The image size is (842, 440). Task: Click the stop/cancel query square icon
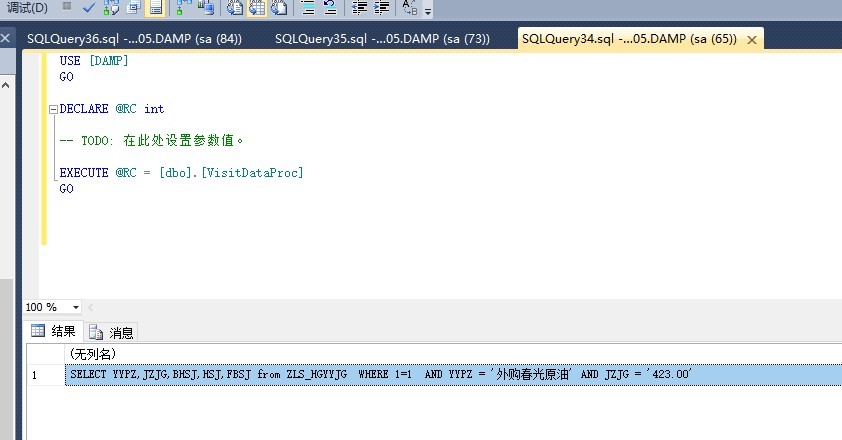(67, 6)
